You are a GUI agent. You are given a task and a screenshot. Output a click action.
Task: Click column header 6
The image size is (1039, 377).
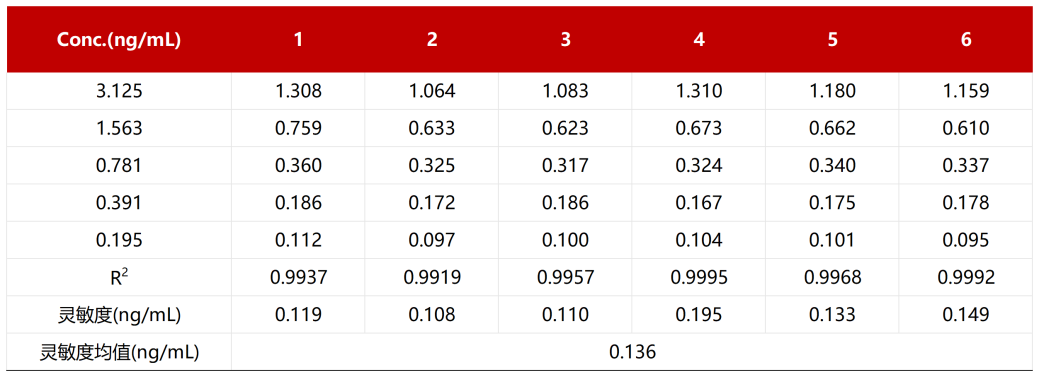(x=966, y=40)
